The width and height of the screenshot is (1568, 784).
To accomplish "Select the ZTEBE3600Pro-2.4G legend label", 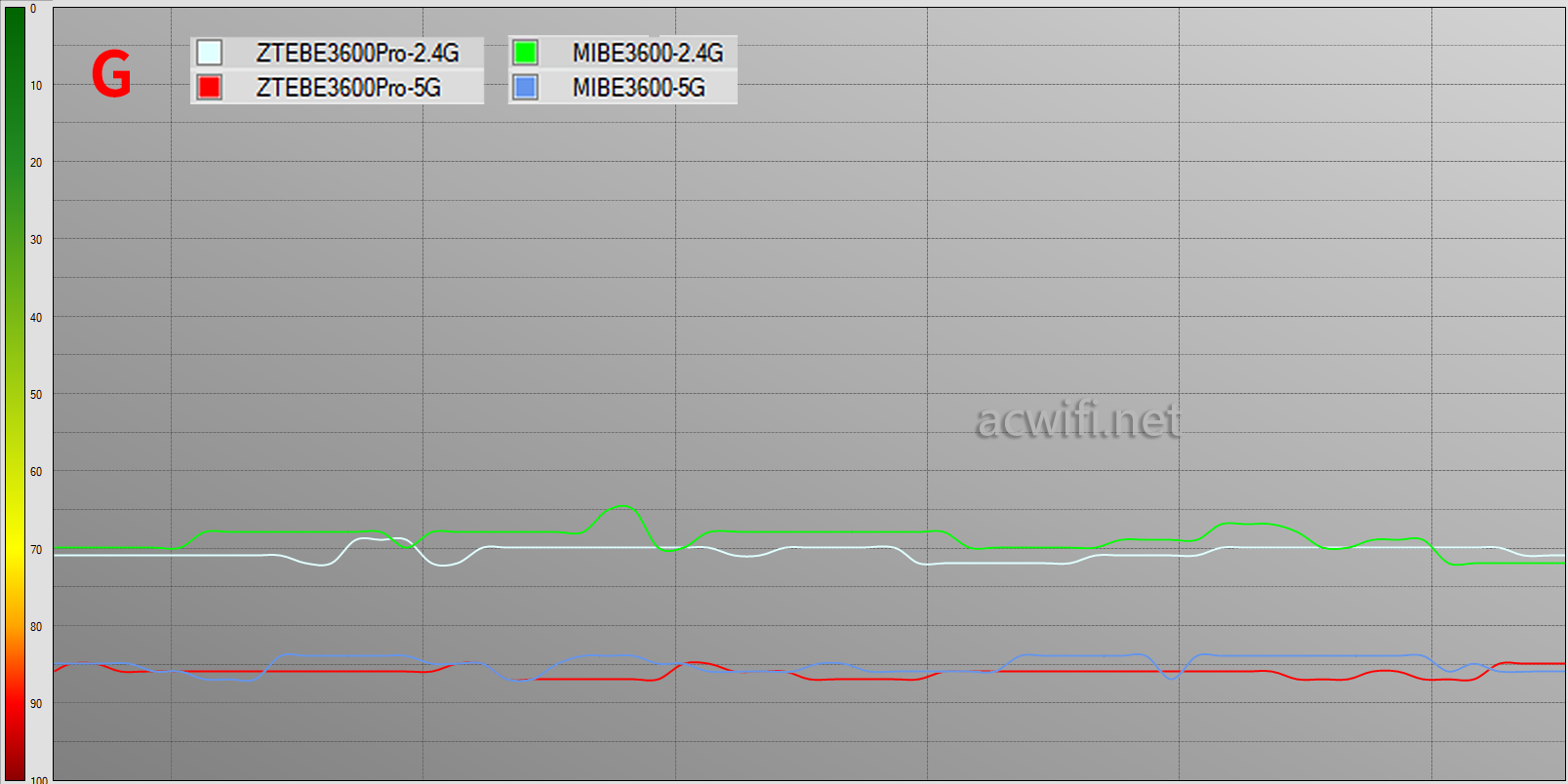I will 357,53.
